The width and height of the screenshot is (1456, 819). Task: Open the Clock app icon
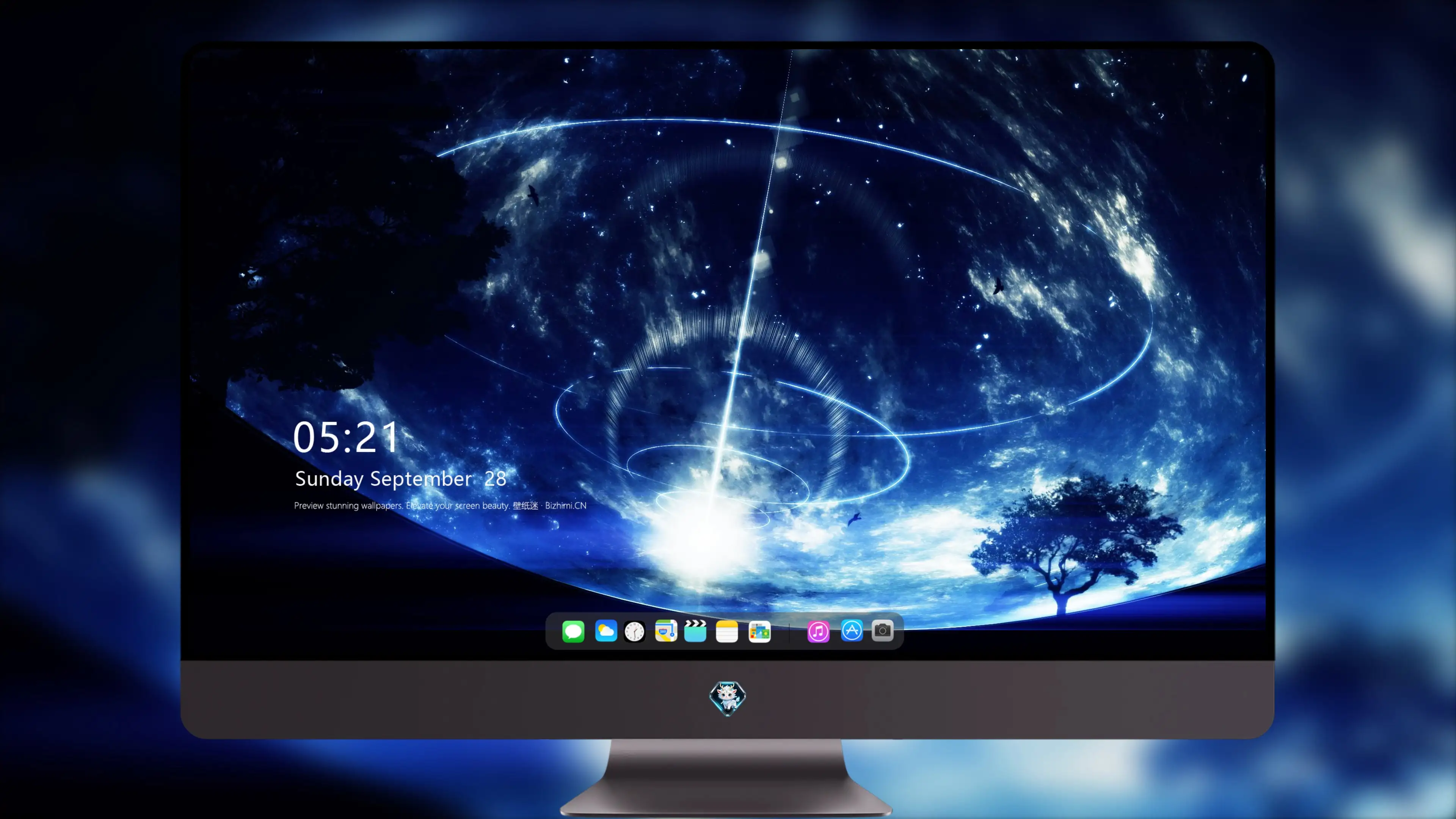634,631
